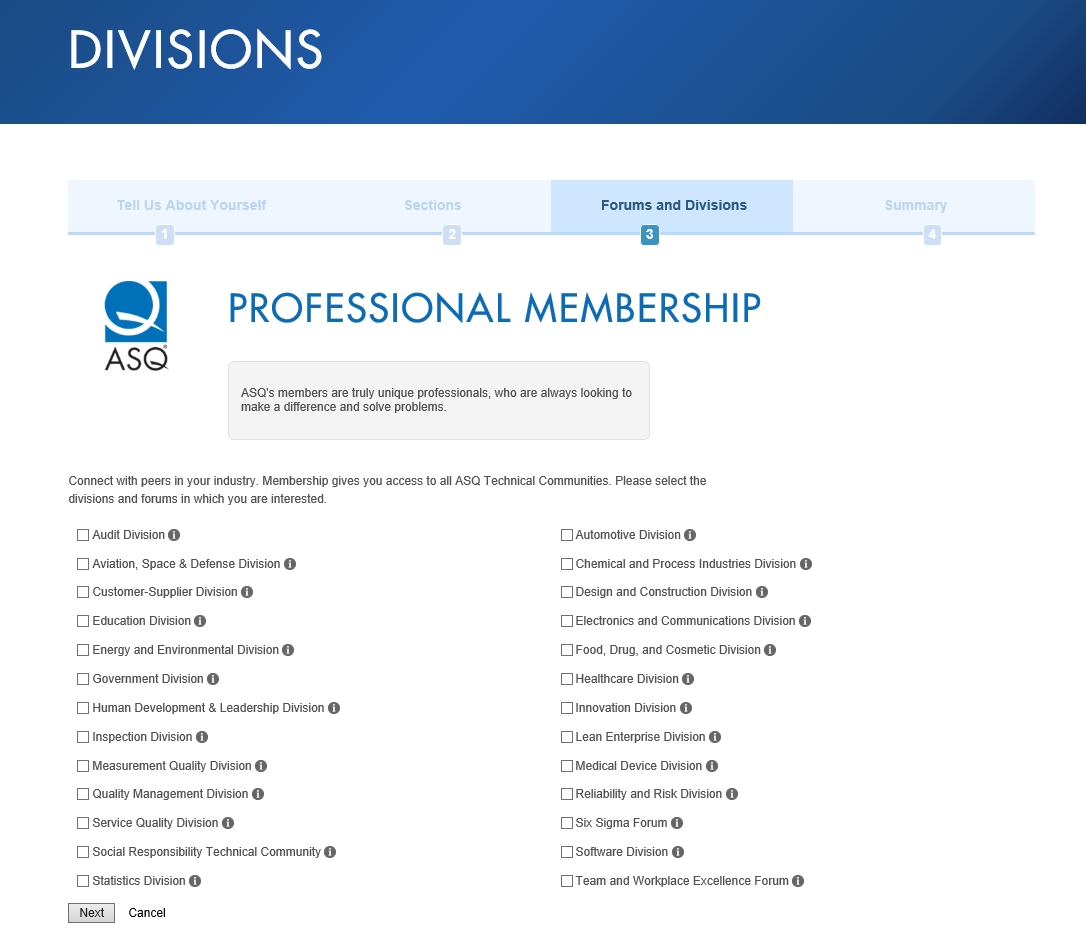
Task: Check the Lean Enterprise Division checkbox
Action: [x=567, y=737]
